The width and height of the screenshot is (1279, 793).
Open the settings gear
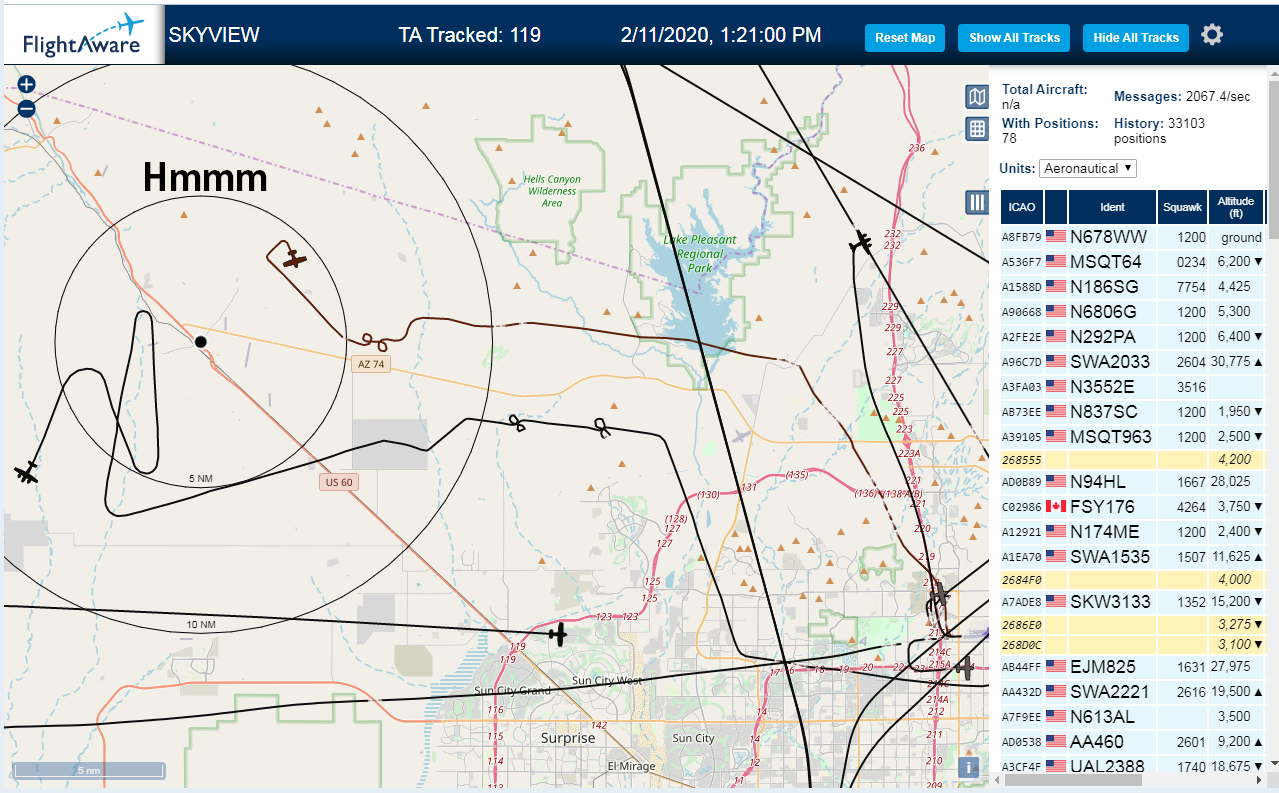(1212, 35)
